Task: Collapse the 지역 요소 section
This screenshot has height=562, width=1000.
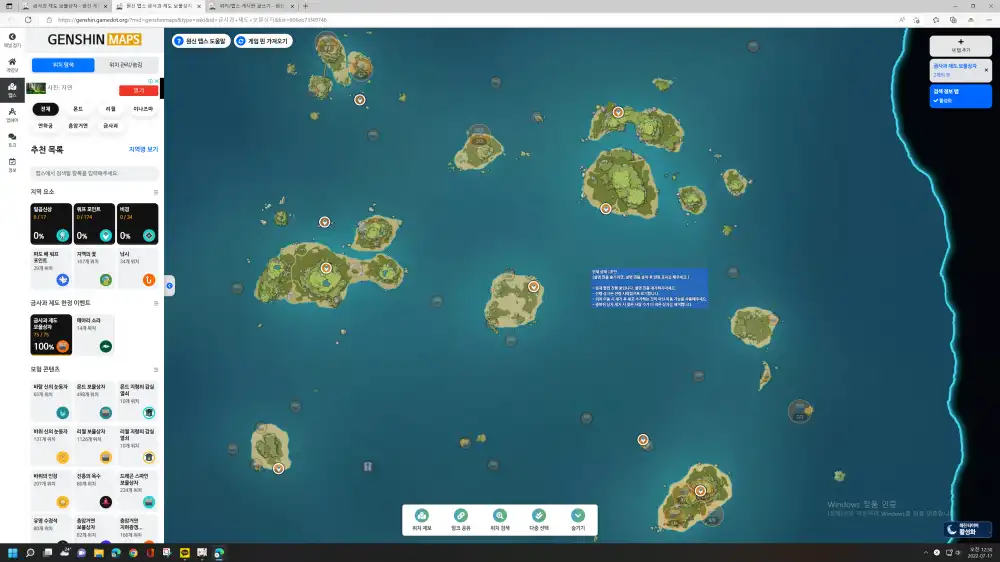Action: [155, 191]
